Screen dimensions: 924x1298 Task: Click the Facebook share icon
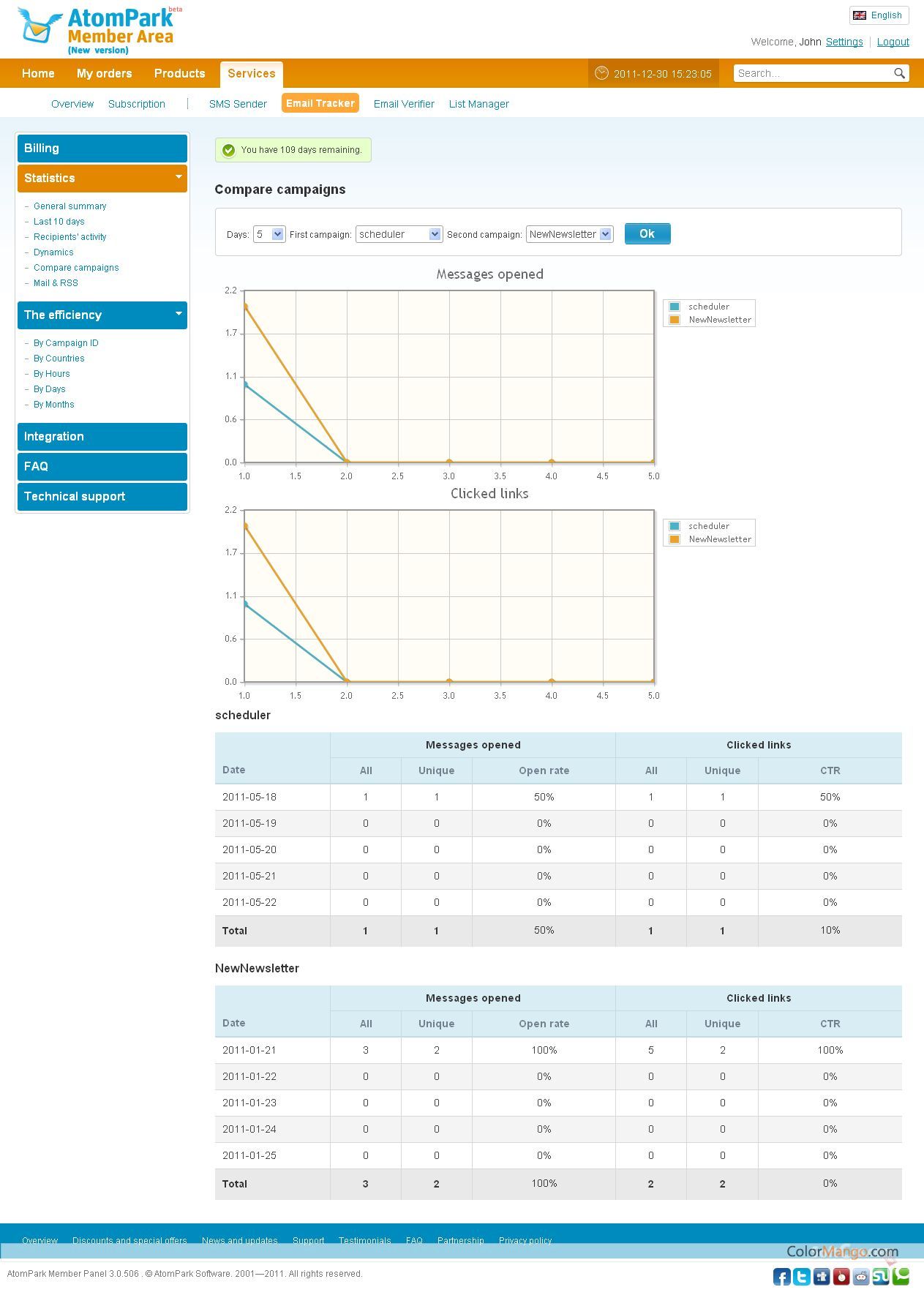coord(781,1277)
